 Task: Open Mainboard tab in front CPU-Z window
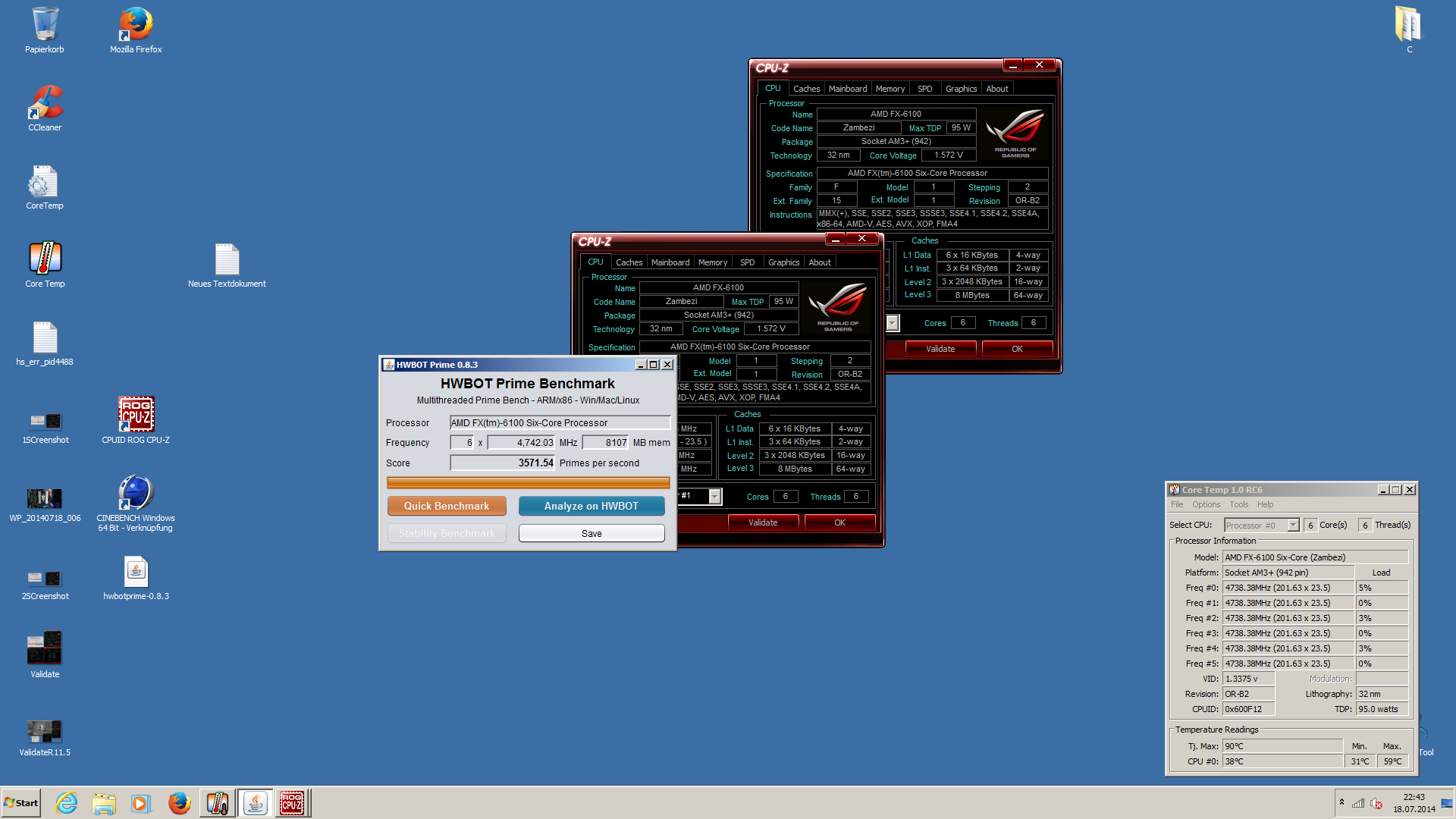(670, 262)
